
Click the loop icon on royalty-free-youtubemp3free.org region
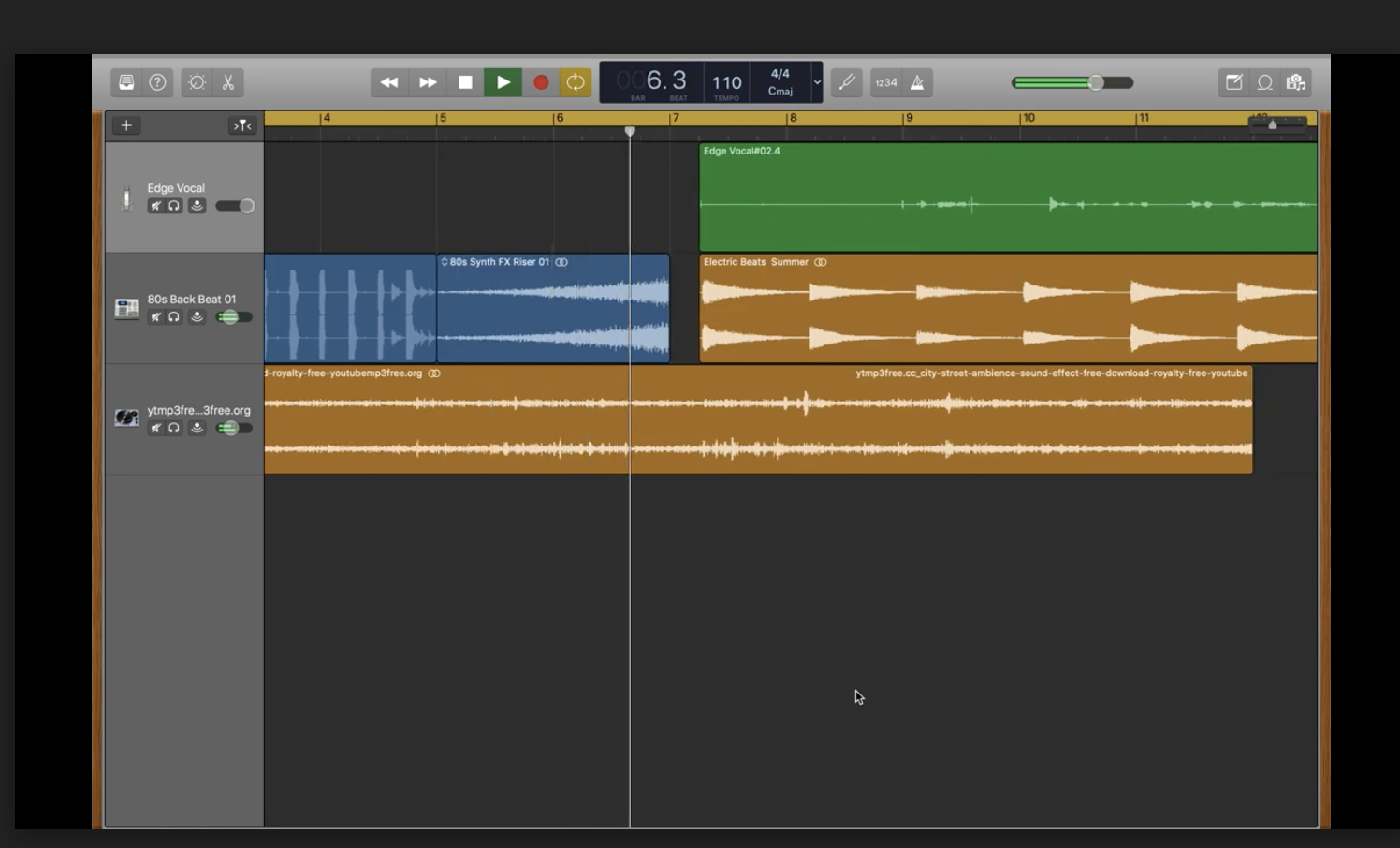(x=434, y=373)
